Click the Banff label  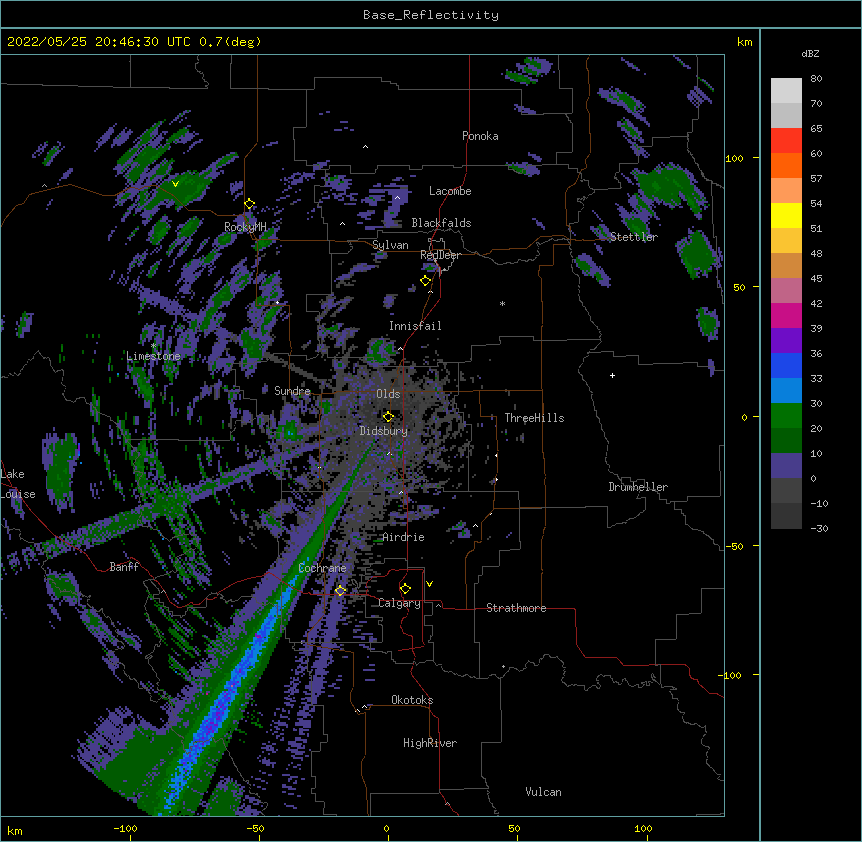pyautogui.click(x=124, y=567)
